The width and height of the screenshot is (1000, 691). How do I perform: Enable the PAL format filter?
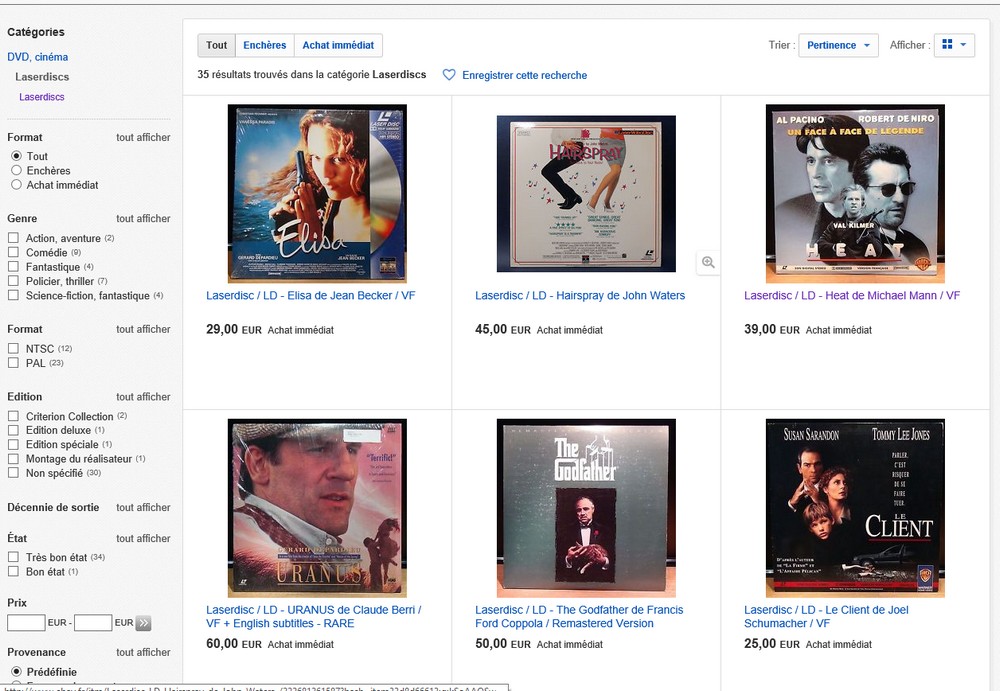[x=13, y=362]
